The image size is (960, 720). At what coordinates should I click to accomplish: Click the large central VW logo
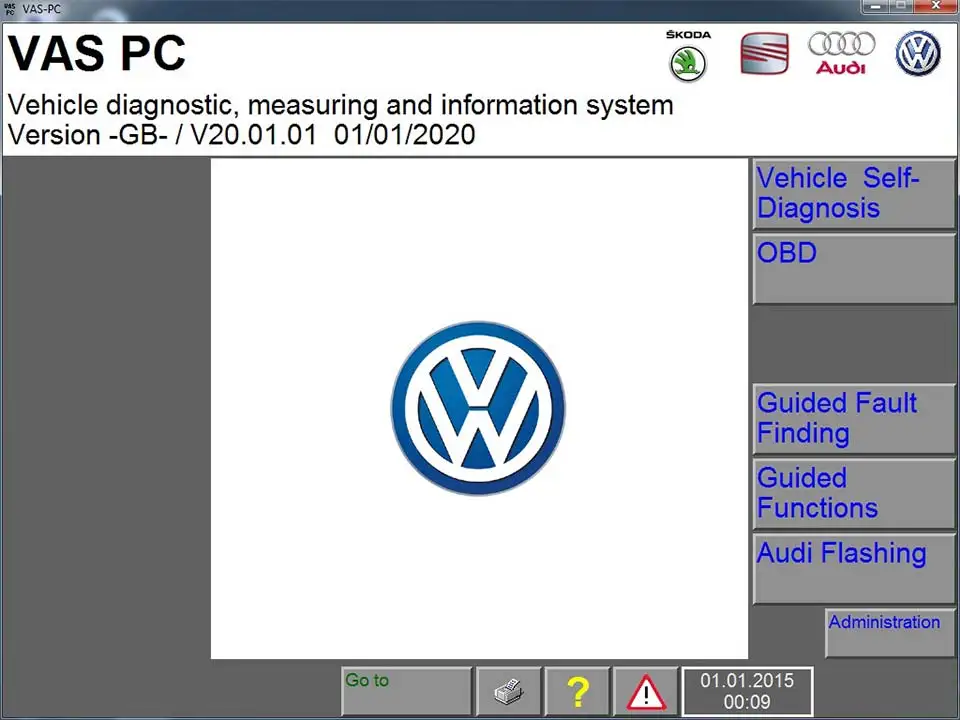pos(477,408)
